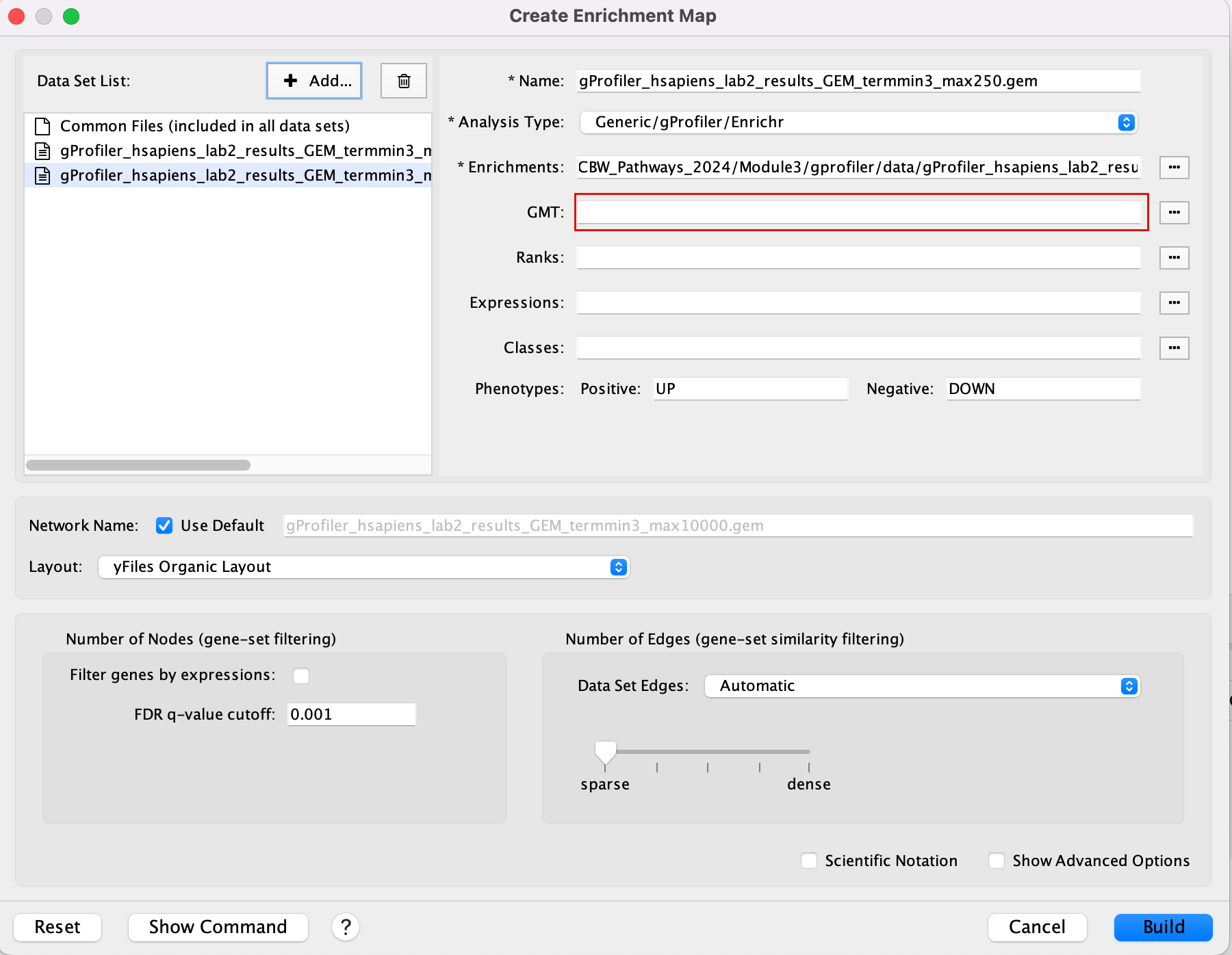Open help with the question mark button

tap(346, 927)
